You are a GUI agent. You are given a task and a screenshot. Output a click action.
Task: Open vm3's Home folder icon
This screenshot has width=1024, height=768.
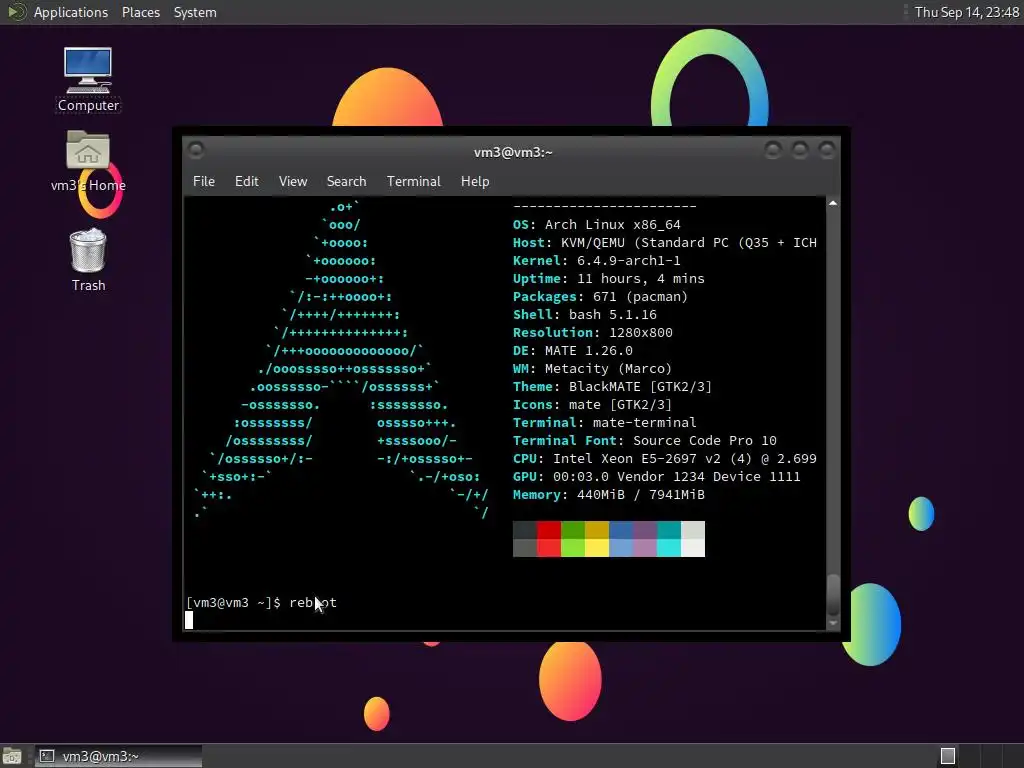(x=88, y=161)
